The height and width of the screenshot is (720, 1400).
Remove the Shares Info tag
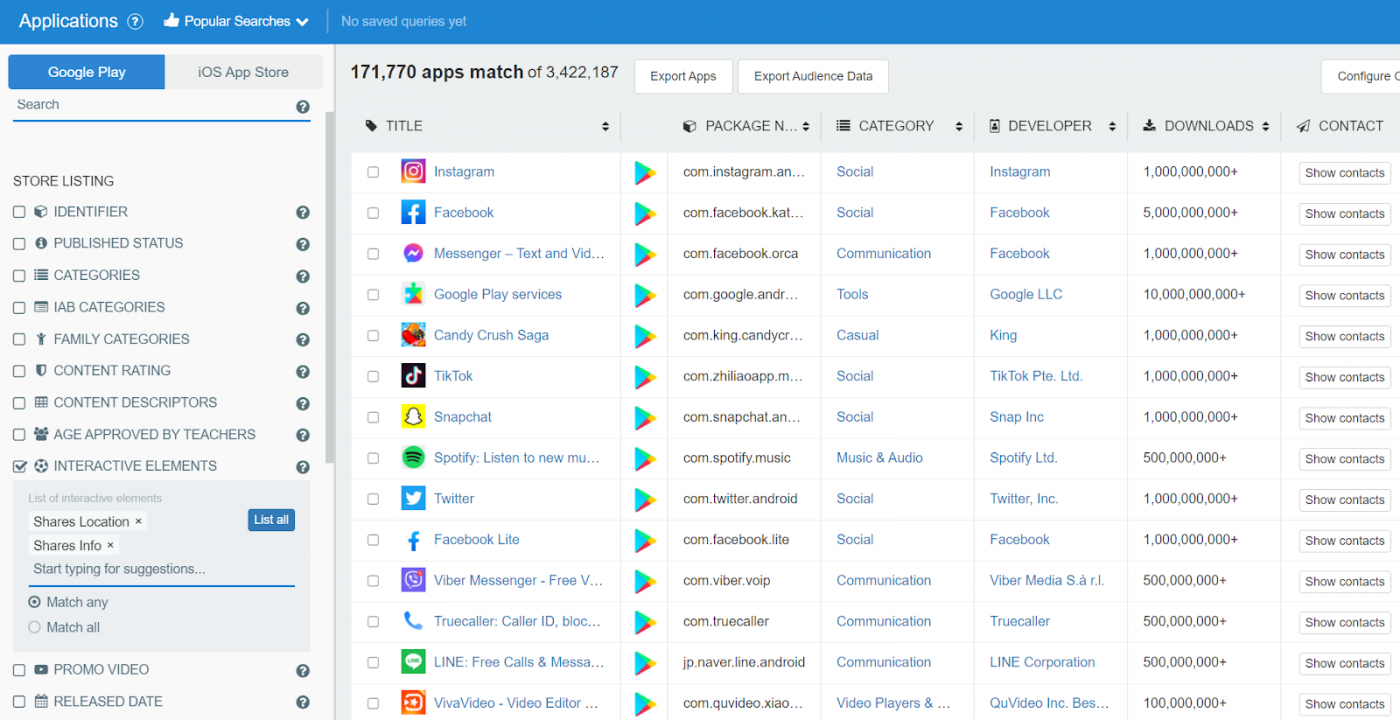coord(110,545)
